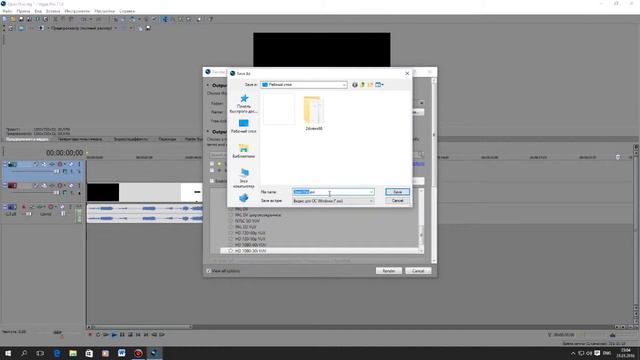
Task: Mute the second video track
Action: click(71, 186)
